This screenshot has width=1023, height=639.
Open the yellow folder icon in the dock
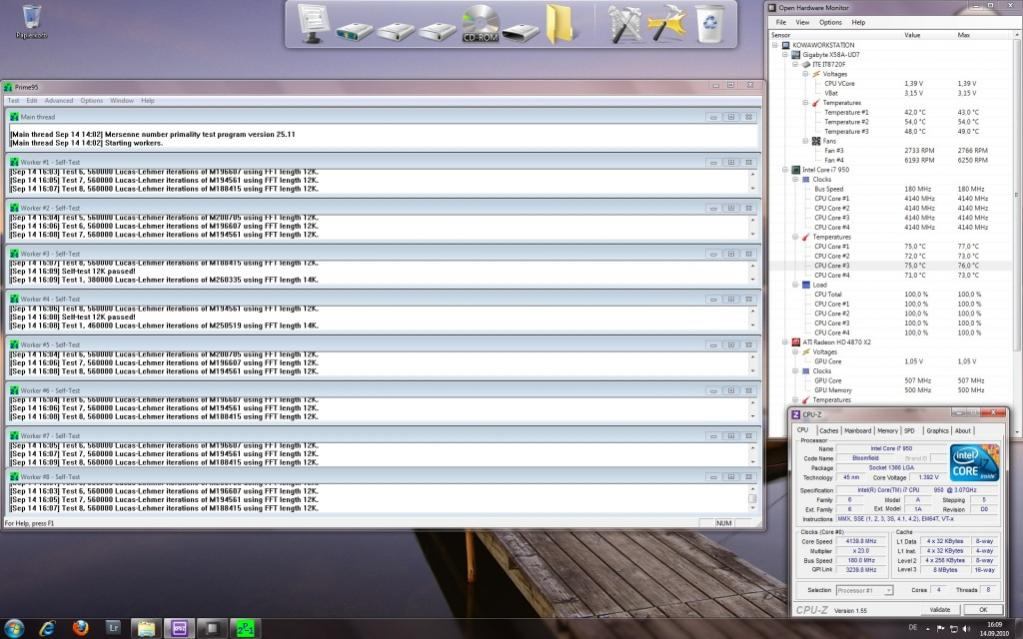click(560, 25)
